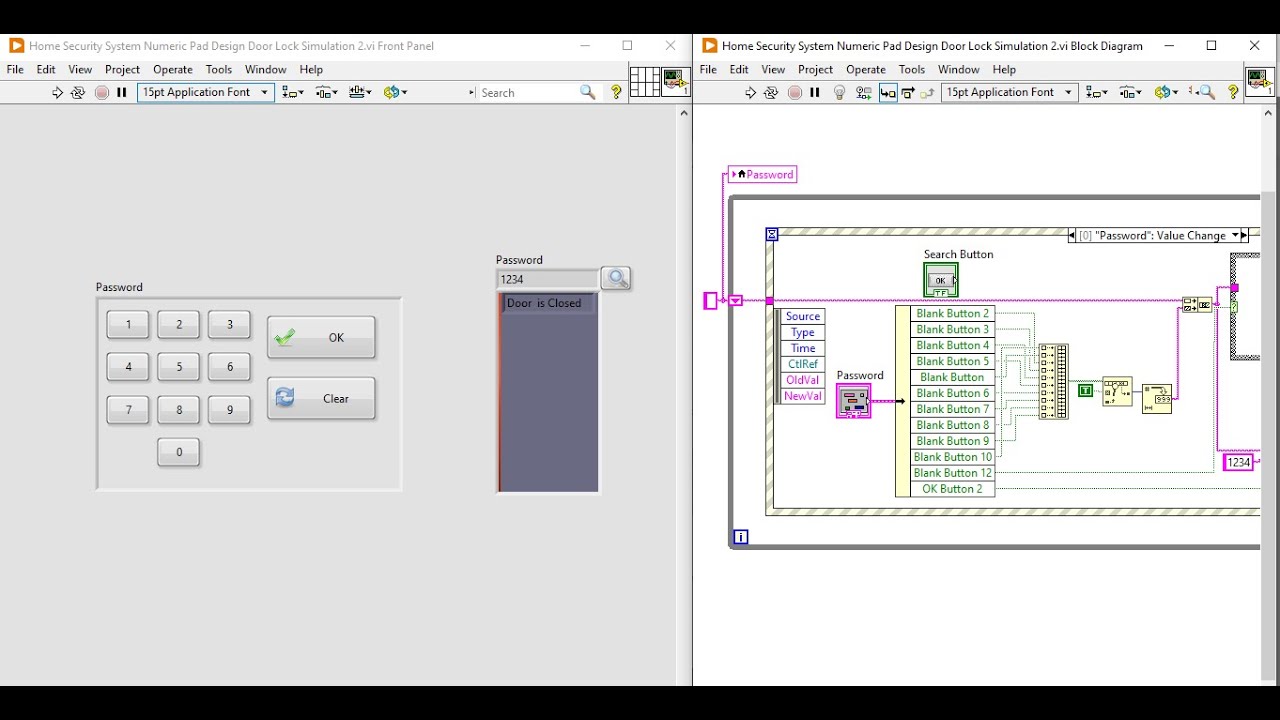Click the Clear button on keypad
The image size is (1280, 720).
pyautogui.click(x=321, y=399)
